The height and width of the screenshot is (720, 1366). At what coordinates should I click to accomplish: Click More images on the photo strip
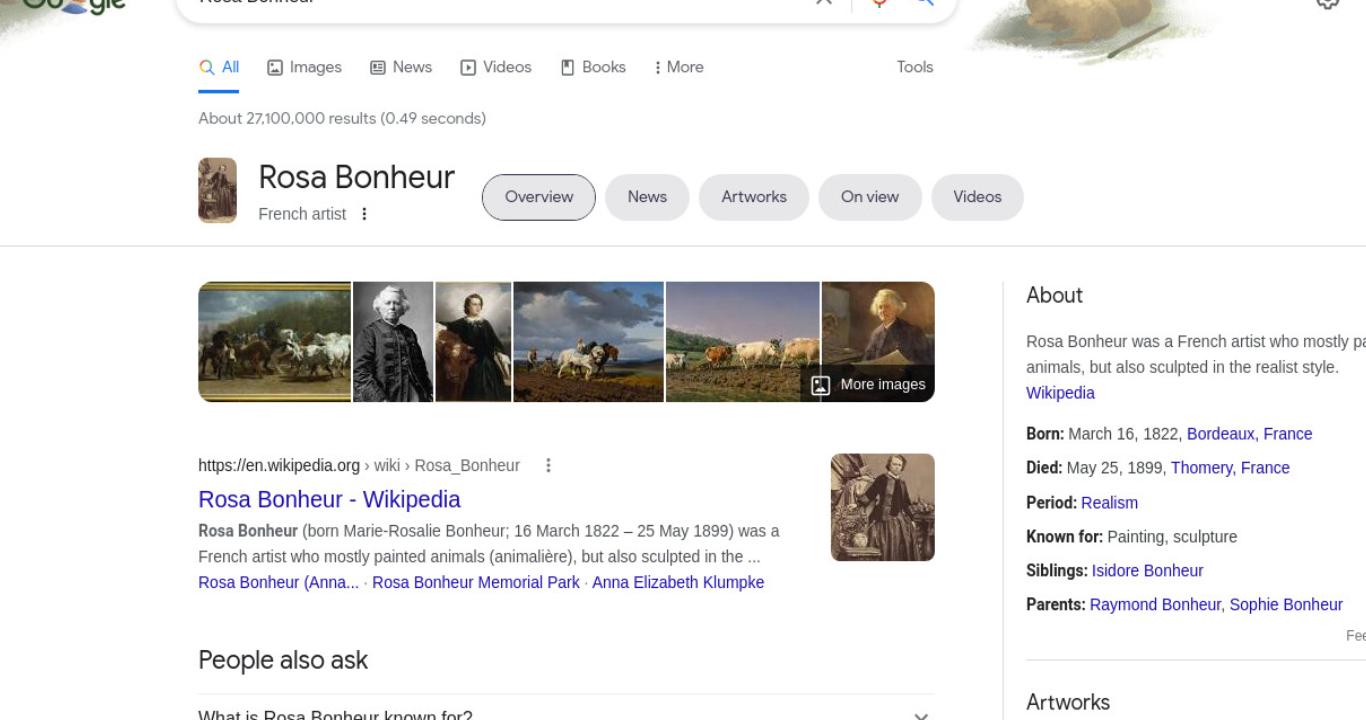click(x=868, y=385)
